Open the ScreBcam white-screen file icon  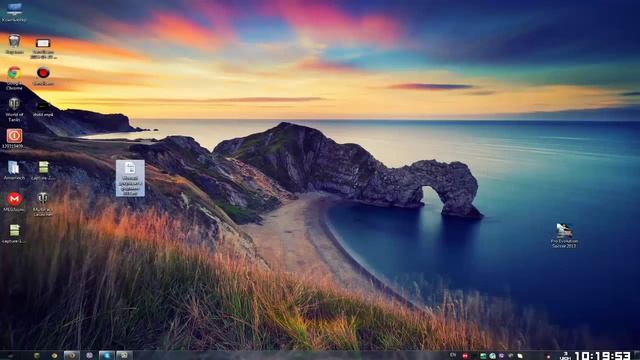(43, 48)
